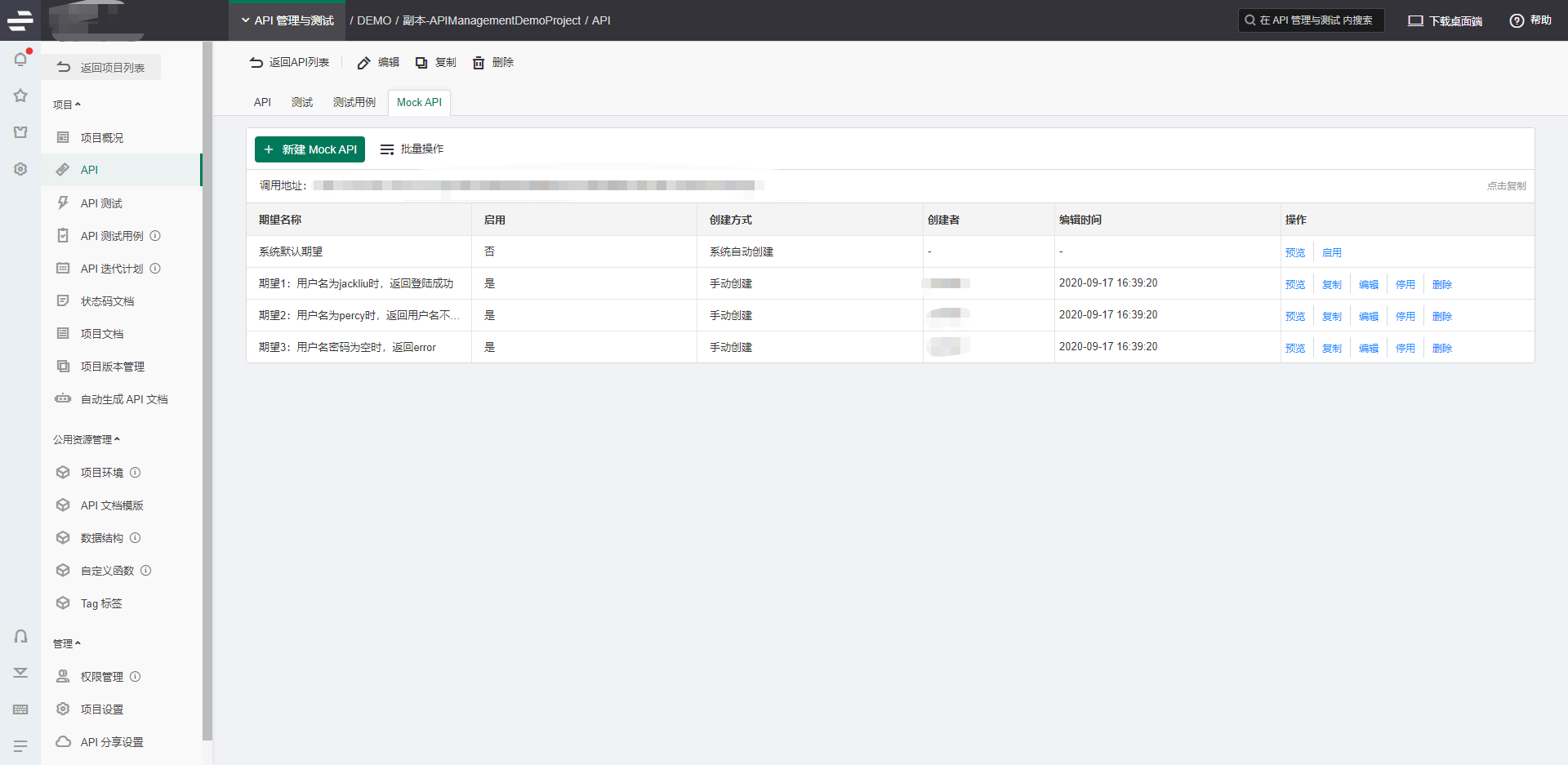This screenshot has height=765, width=1568.
Task: Return to API list via 返回API列表
Action: point(290,62)
